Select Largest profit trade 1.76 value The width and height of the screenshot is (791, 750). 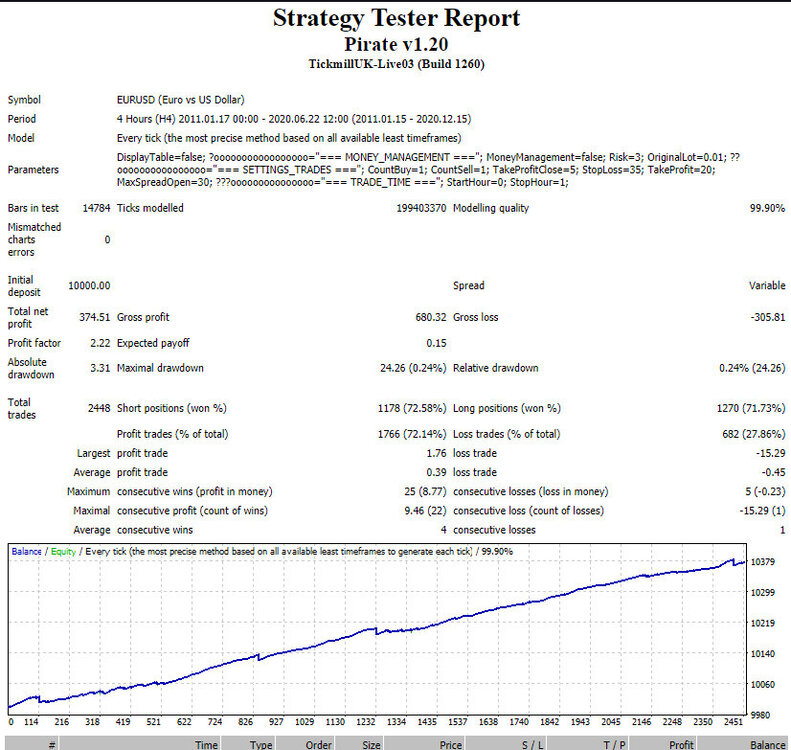[x=436, y=453]
